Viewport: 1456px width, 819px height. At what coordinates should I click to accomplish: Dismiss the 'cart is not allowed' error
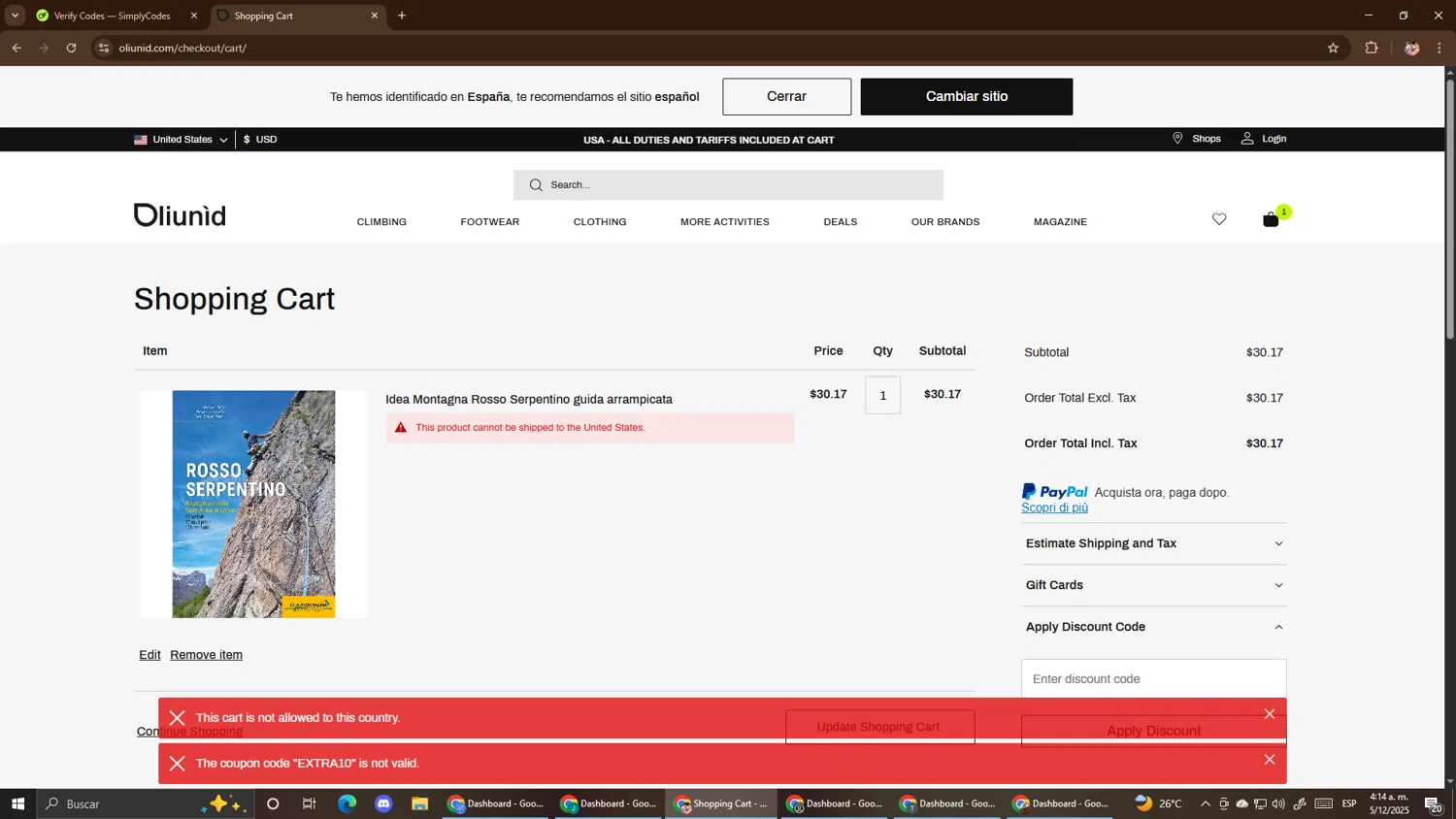[1270, 714]
